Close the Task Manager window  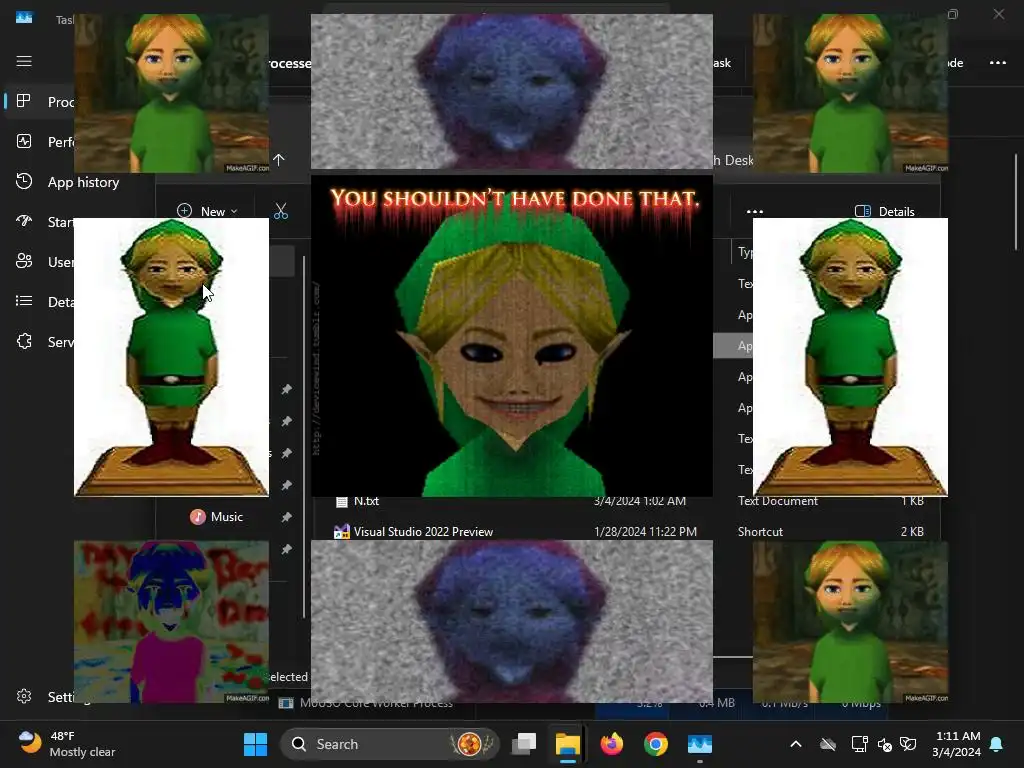(x=999, y=14)
